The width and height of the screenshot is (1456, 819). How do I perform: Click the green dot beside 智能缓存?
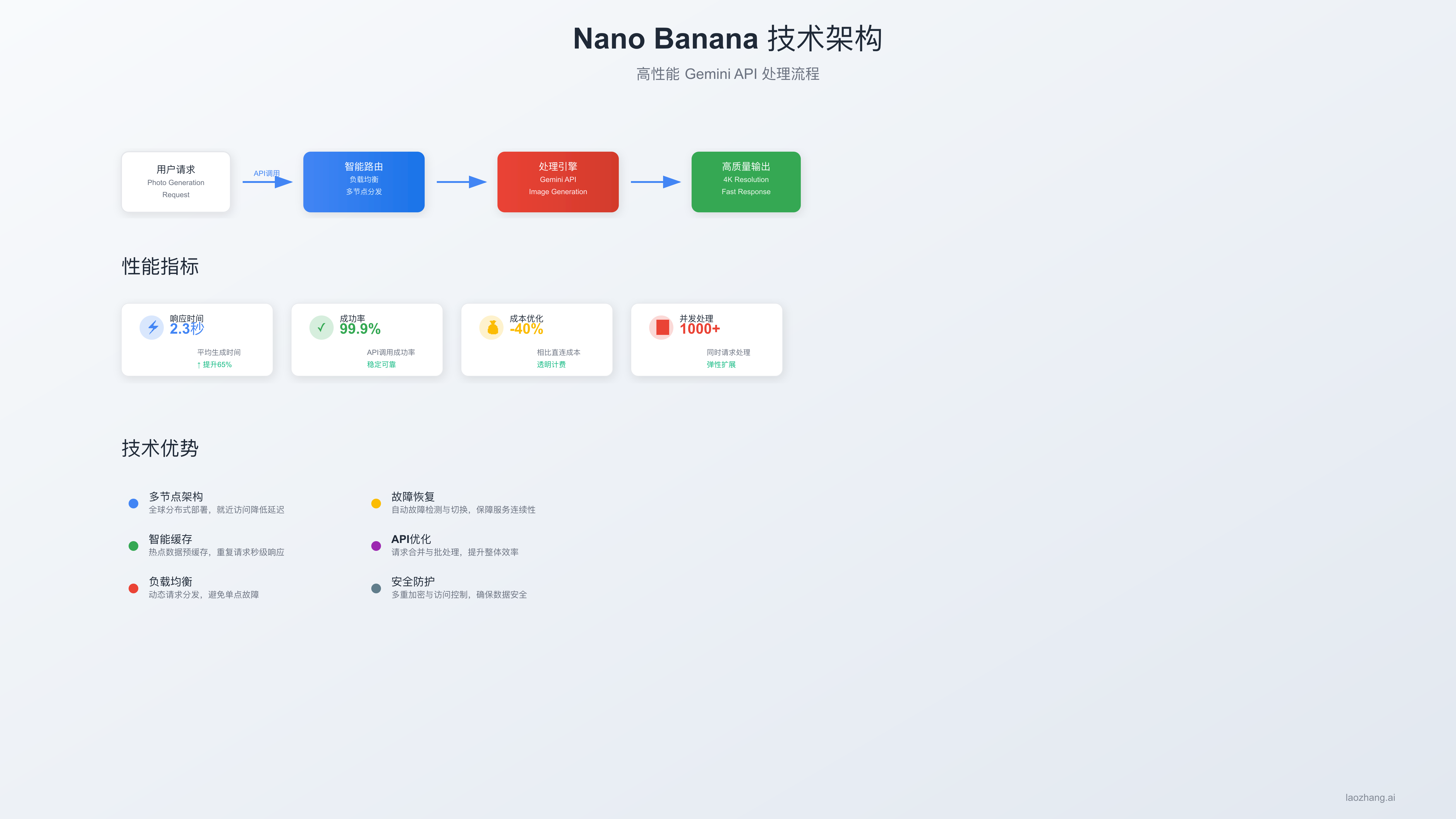[133, 545]
